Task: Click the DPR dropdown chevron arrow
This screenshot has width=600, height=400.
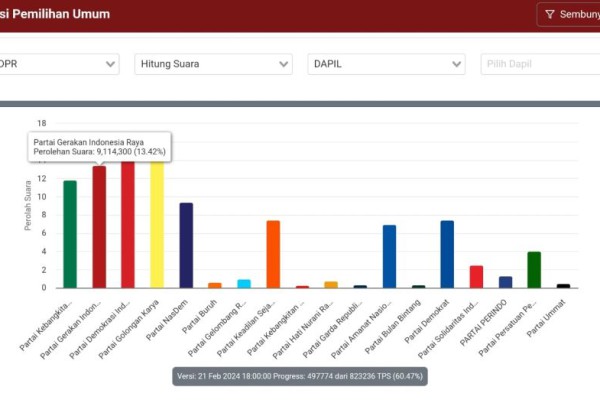Action: [110, 64]
